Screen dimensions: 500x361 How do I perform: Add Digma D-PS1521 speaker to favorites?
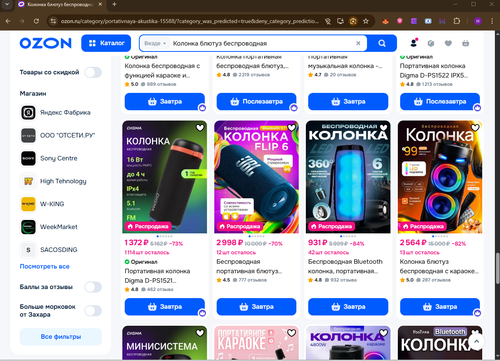[x=200, y=128]
